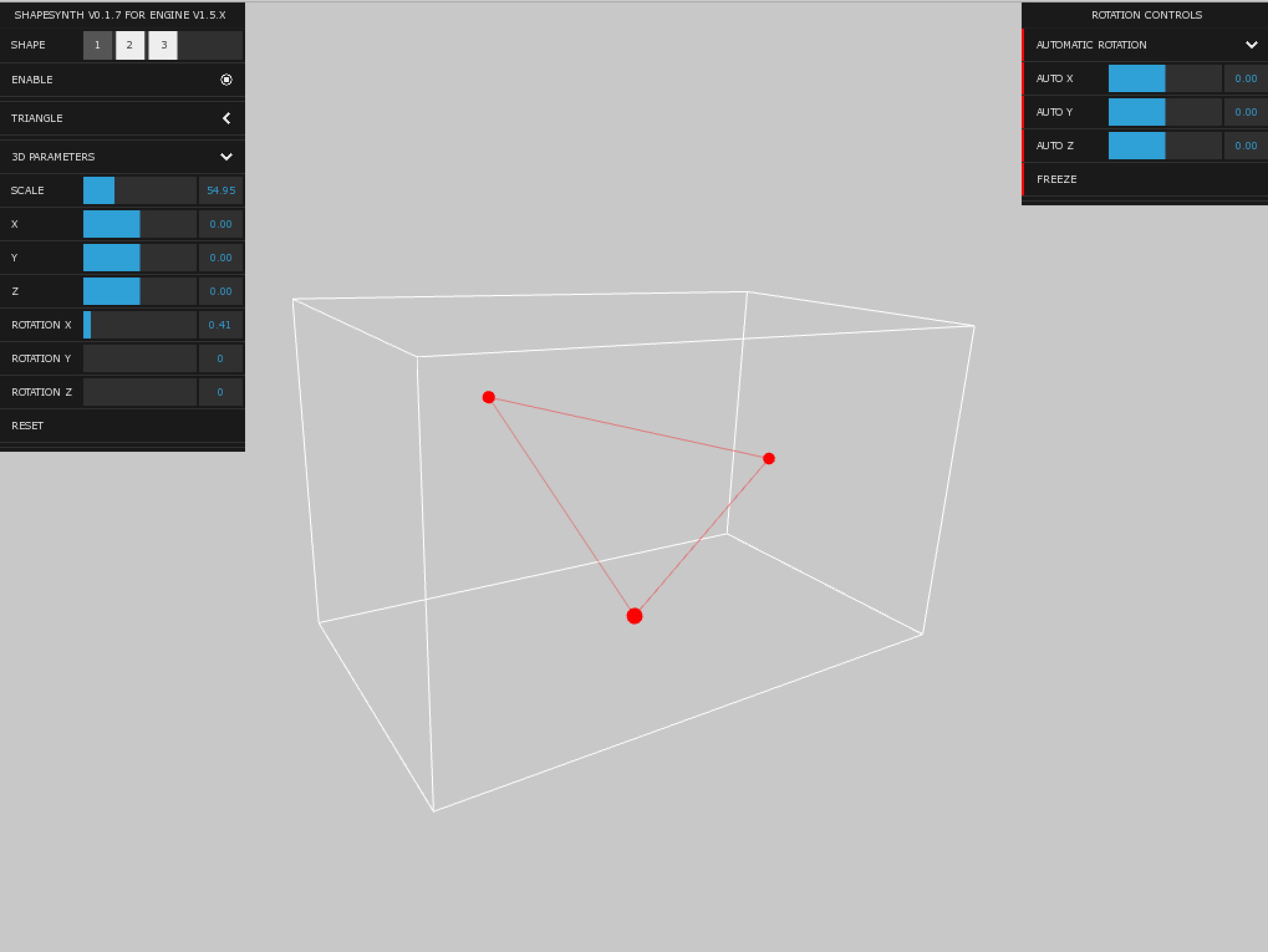Click the right red triangle vertex

(768, 459)
